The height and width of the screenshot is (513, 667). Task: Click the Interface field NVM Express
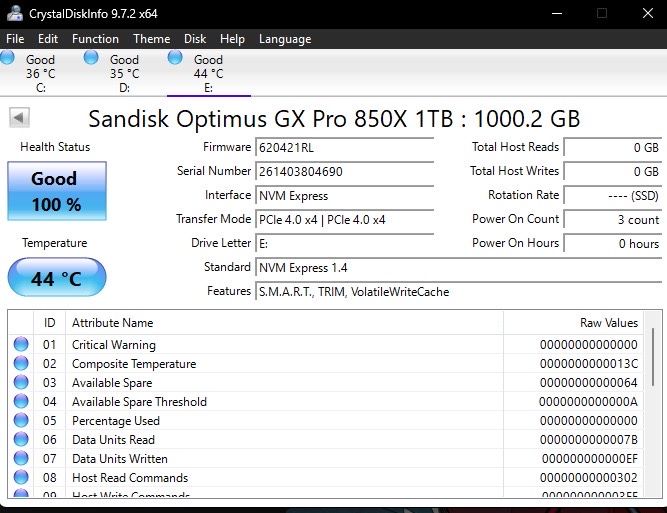pyautogui.click(x=344, y=196)
